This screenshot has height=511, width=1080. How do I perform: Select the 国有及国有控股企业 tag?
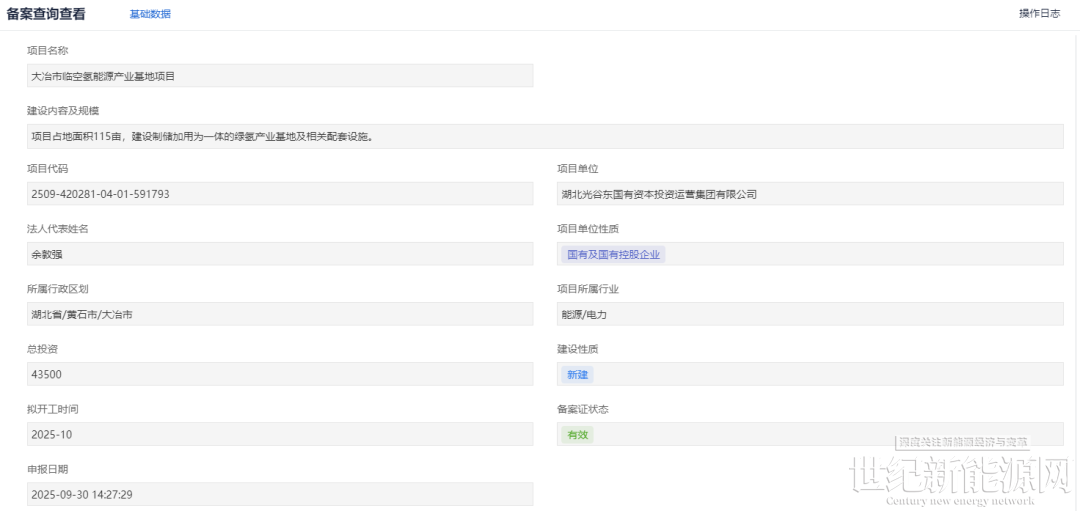pyautogui.click(x=613, y=254)
